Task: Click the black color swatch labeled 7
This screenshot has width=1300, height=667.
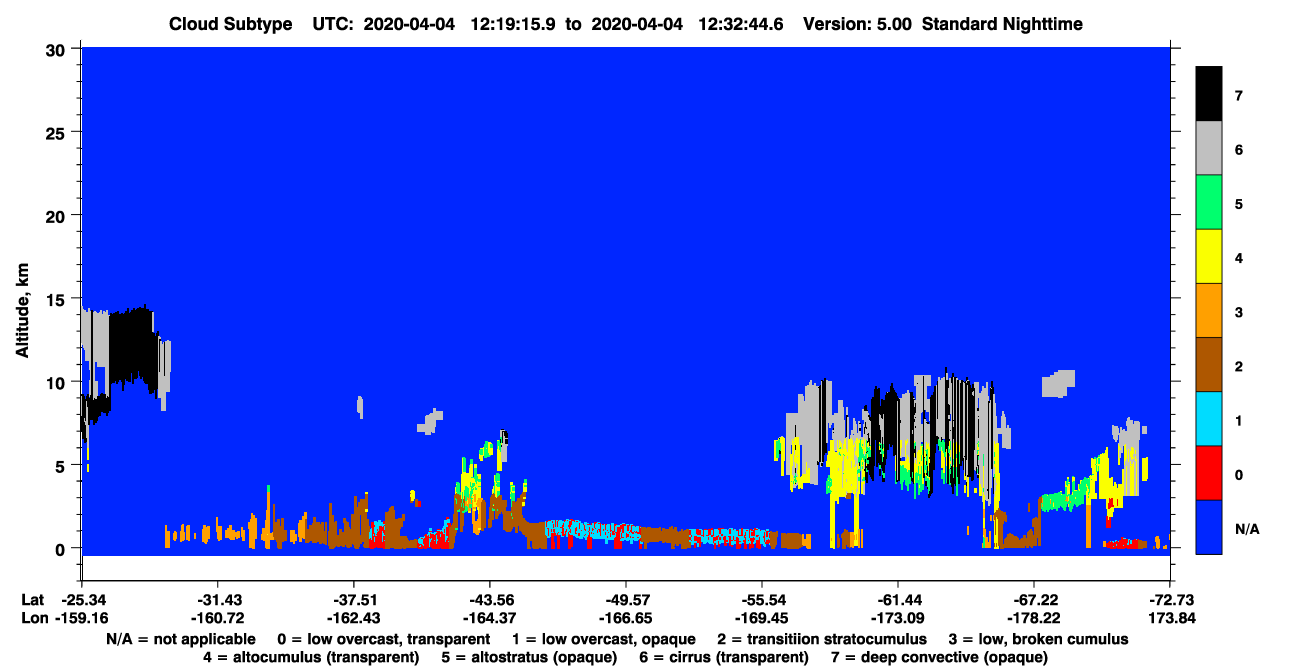Action: [x=1209, y=94]
